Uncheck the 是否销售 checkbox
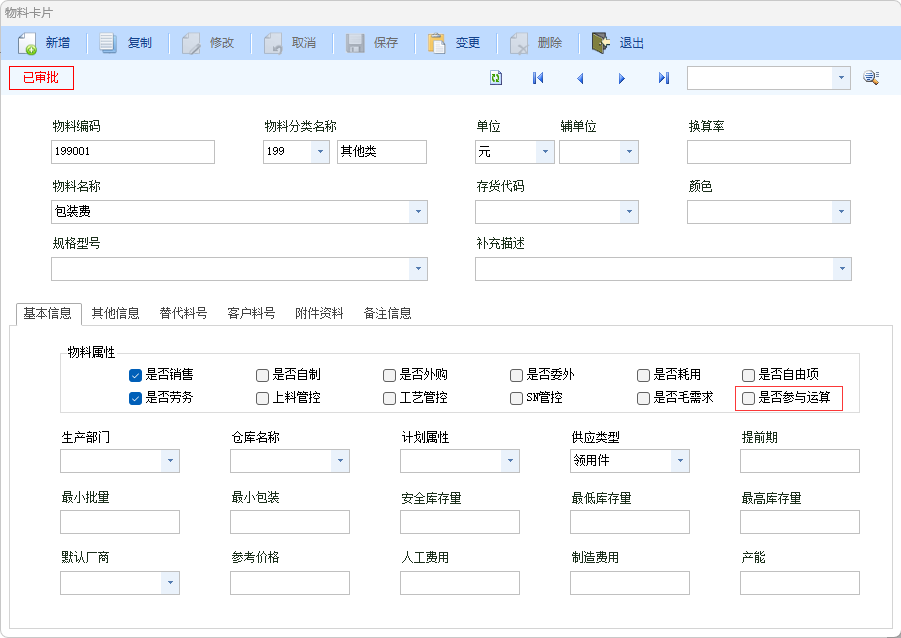 135,375
